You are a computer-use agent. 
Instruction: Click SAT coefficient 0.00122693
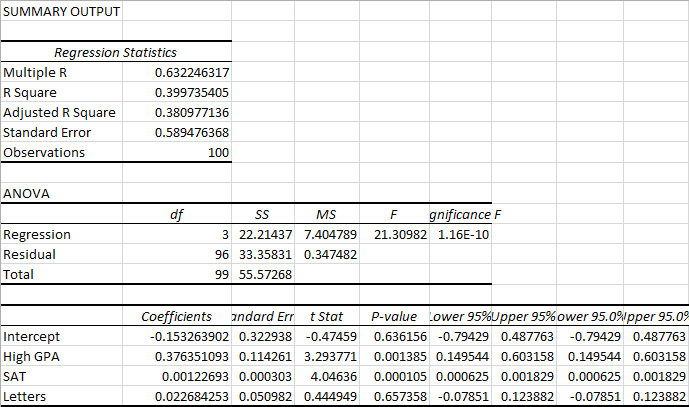177,376
